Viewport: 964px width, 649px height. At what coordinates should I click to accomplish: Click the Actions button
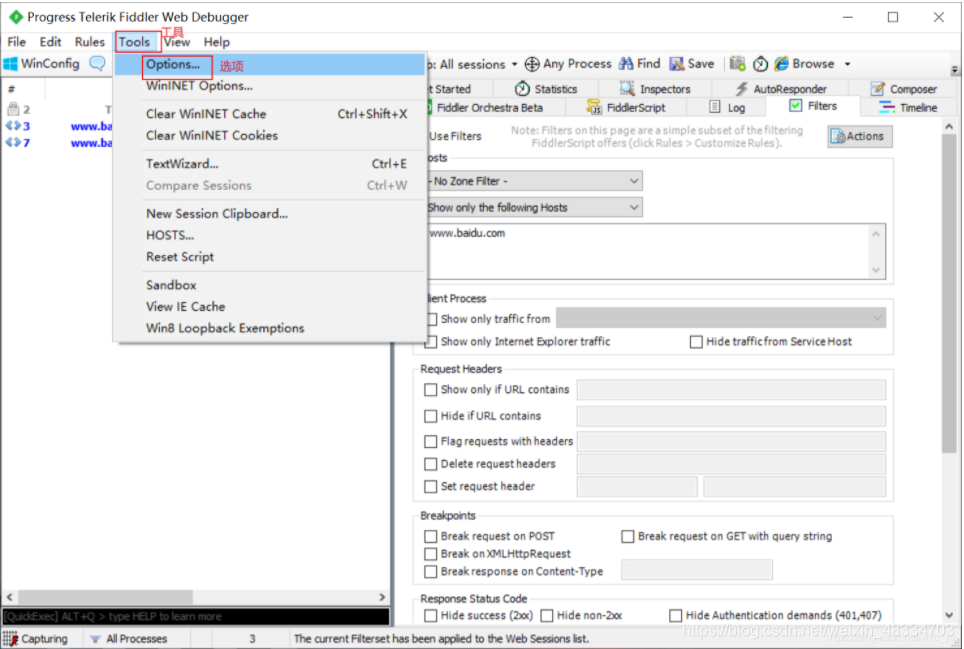pos(859,136)
